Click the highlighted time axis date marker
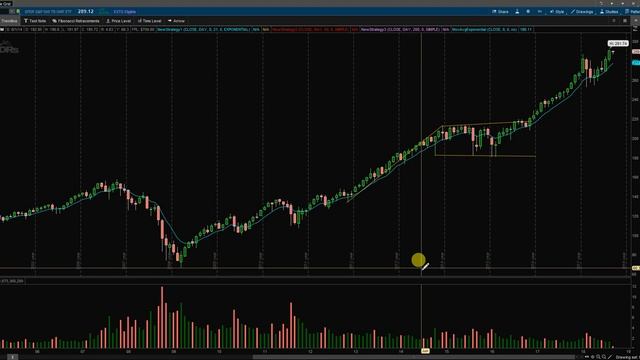Viewport: 640px width, 360px height. [425, 351]
